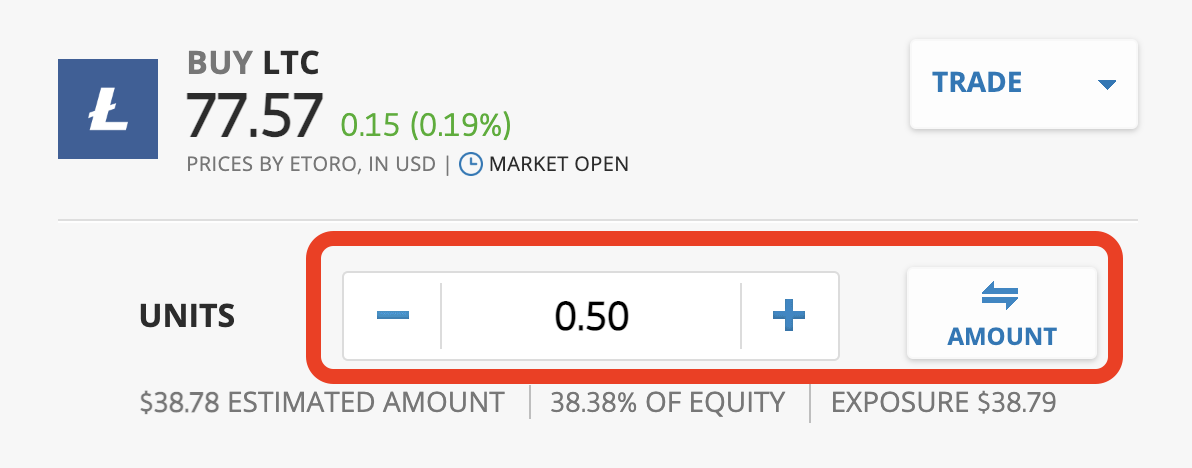Image resolution: width=1192 pixels, height=468 pixels.
Task: Increase units with the plus icon
Action: click(x=788, y=315)
